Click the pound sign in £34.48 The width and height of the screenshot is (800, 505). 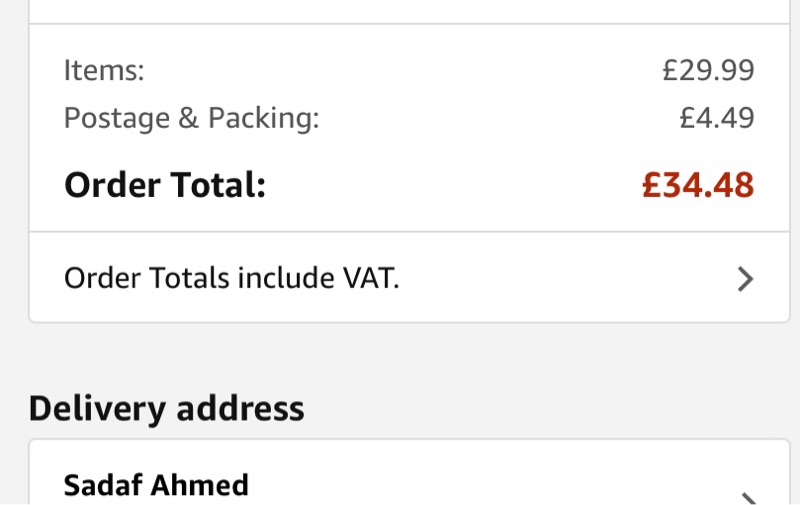tap(651, 185)
